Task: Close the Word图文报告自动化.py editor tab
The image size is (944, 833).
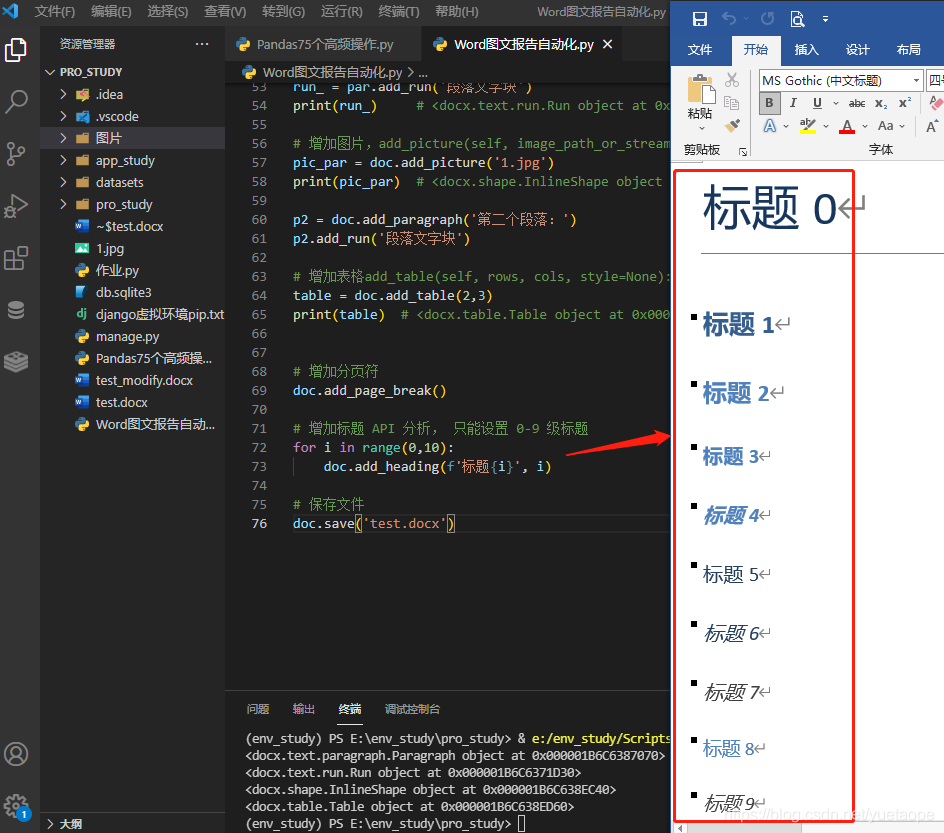Action: click(607, 44)
